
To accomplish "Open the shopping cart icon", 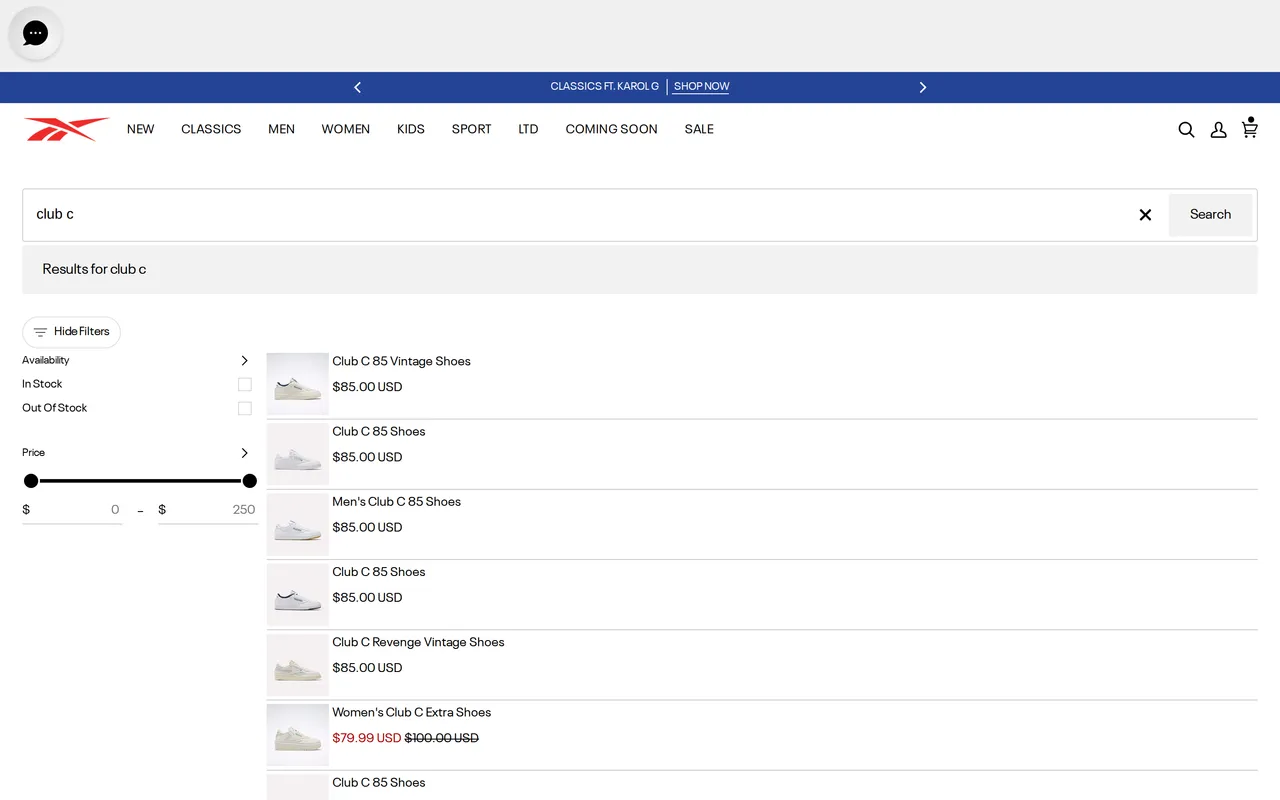I will click(1250, 128).
